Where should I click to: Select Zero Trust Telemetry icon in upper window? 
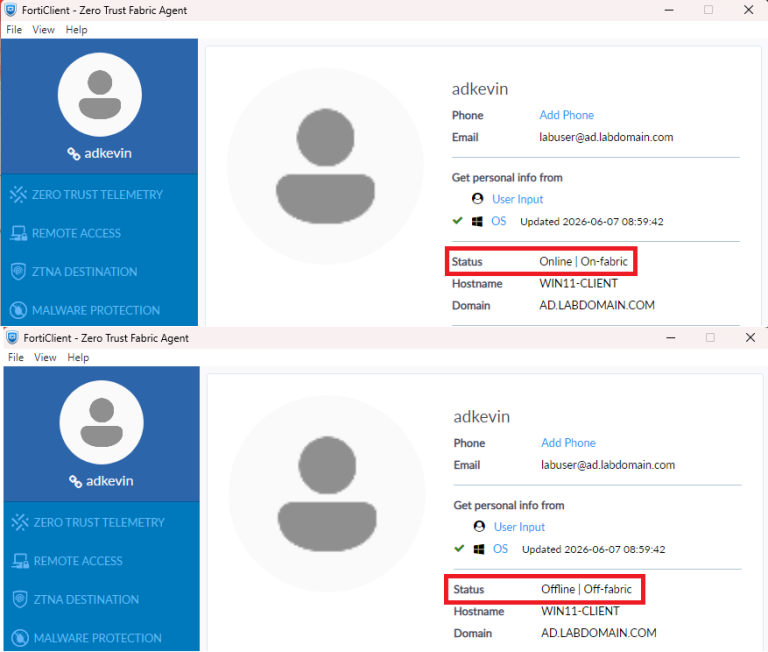[x=18, y=194]
